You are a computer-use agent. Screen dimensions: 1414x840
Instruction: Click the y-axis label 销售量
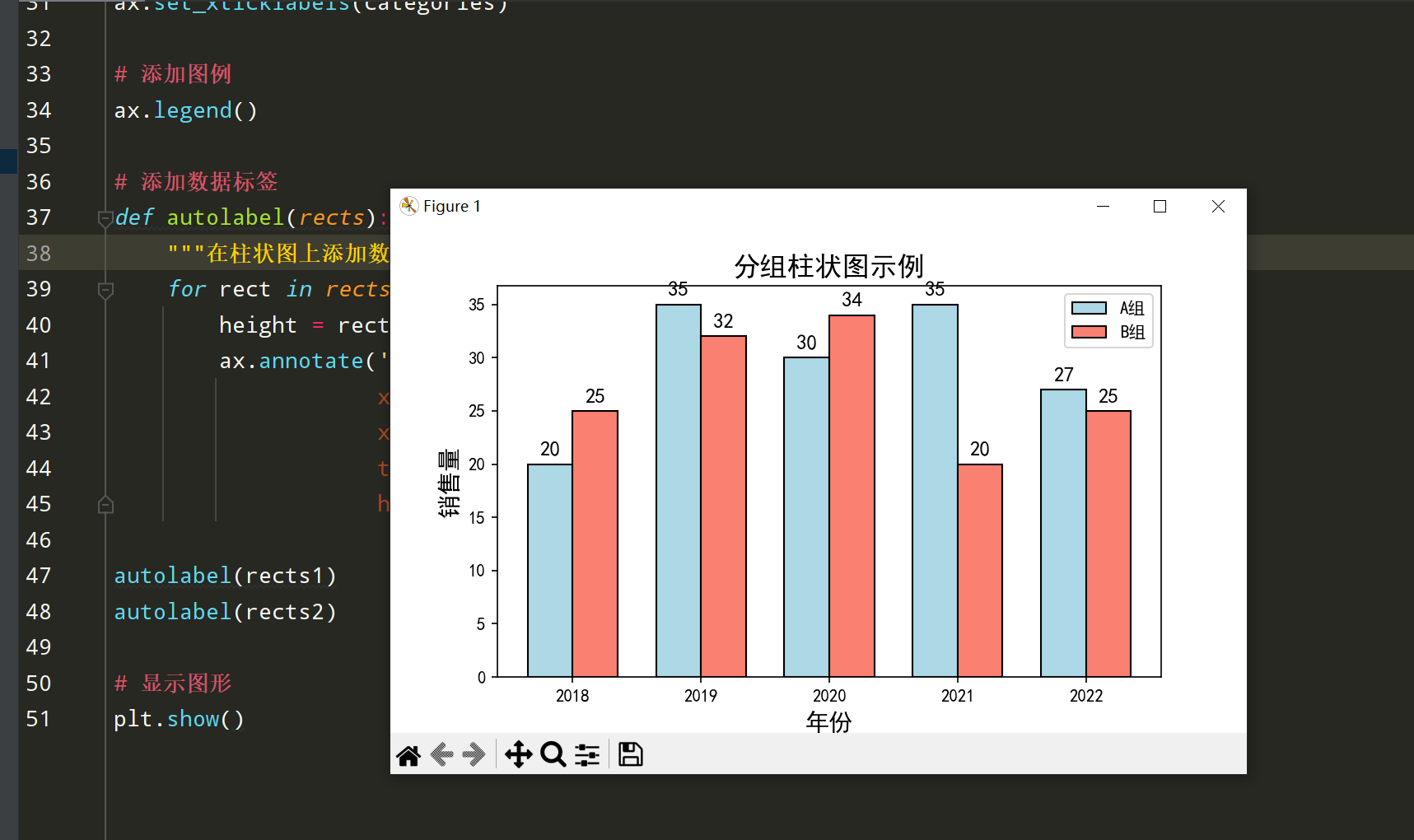point(449,483)
